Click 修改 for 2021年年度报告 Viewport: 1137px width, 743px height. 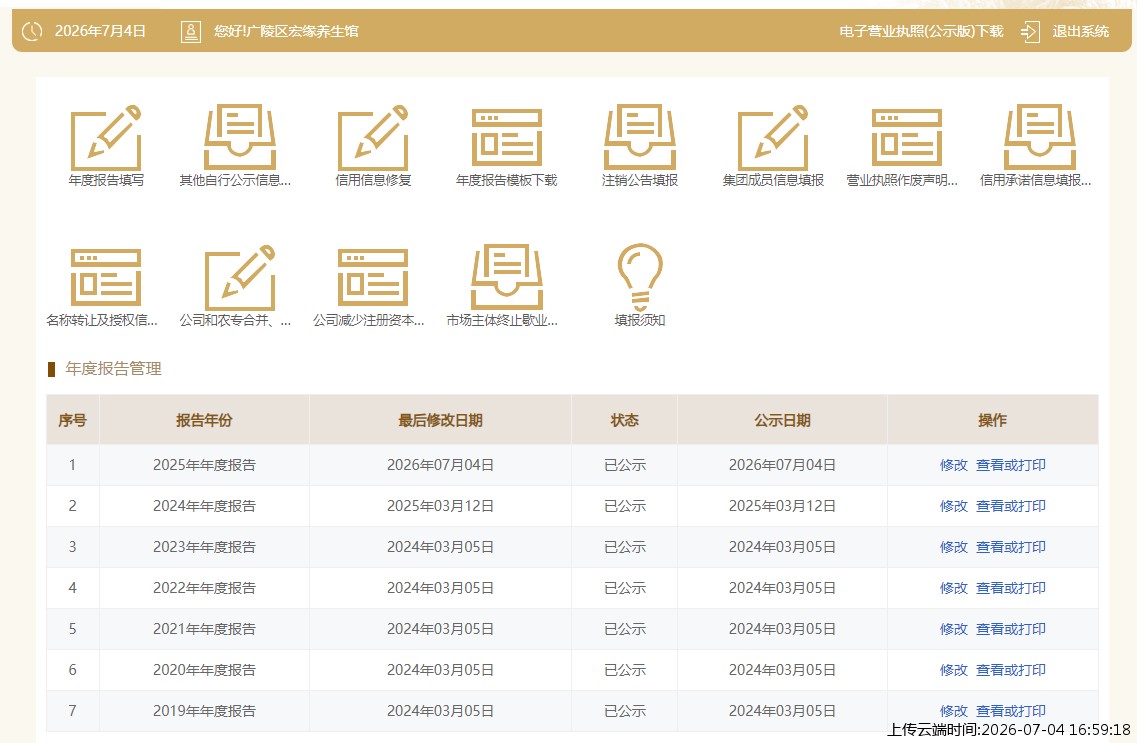[x=954, y=628]
